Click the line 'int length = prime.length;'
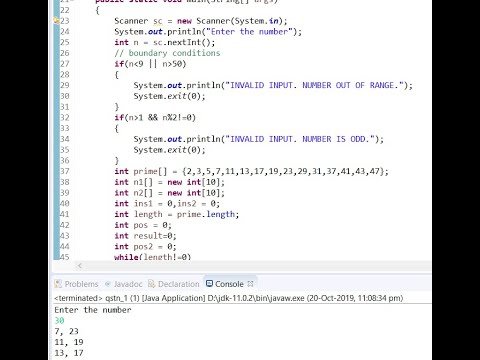 pos(177,214)
